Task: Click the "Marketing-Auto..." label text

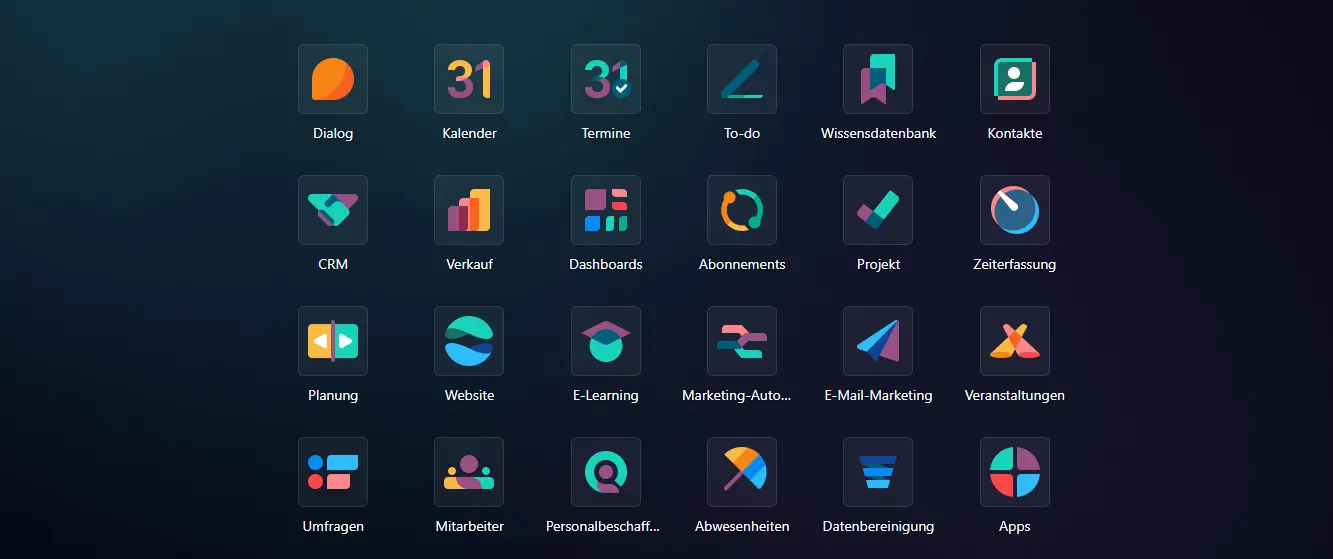Action: (737, 395)
